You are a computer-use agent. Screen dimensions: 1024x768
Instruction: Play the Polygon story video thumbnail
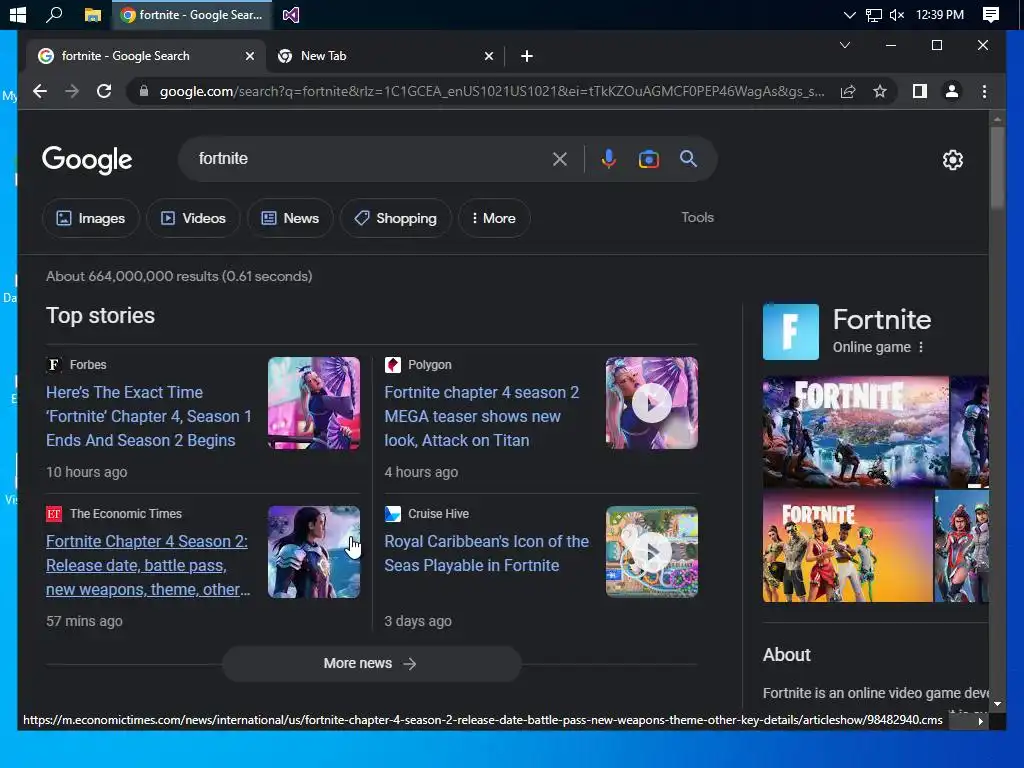[x=652, y=403]
